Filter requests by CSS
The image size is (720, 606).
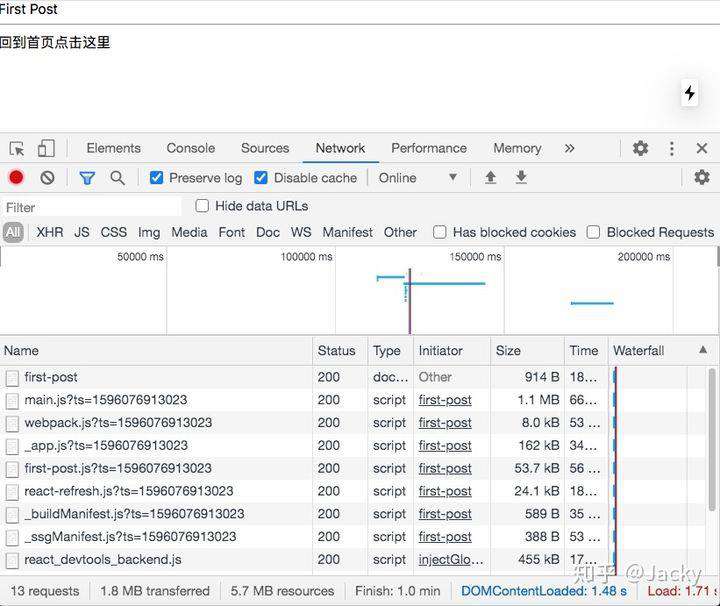[x=113, y=232]
